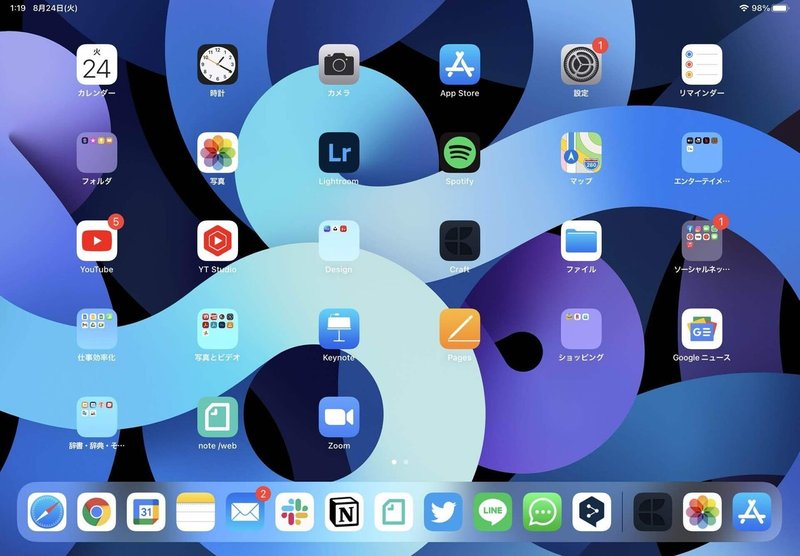Open the フォルダ folder
Image resolution: width=800 pixels, height=556 pixels.
(96, 153)
